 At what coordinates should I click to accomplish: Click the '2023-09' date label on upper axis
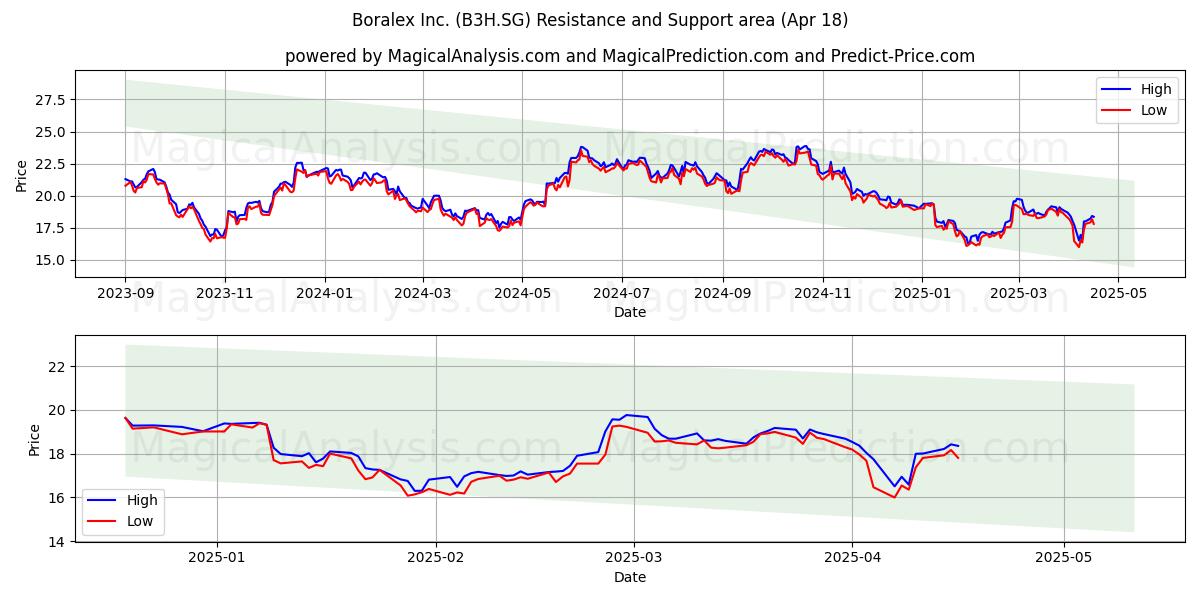tap(125, 295)
